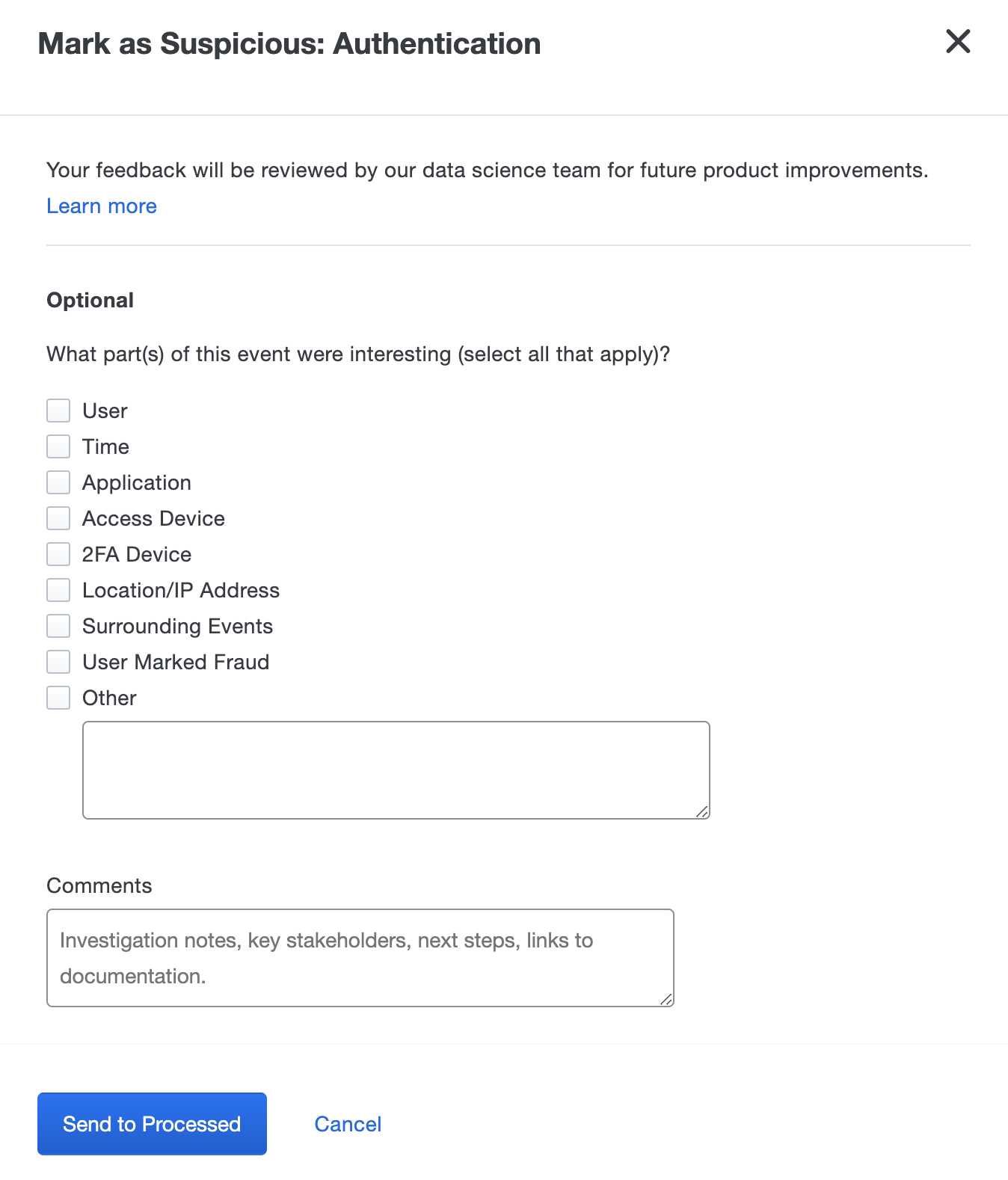
Task: Click the text area below Other
Action: click(396, 769)
